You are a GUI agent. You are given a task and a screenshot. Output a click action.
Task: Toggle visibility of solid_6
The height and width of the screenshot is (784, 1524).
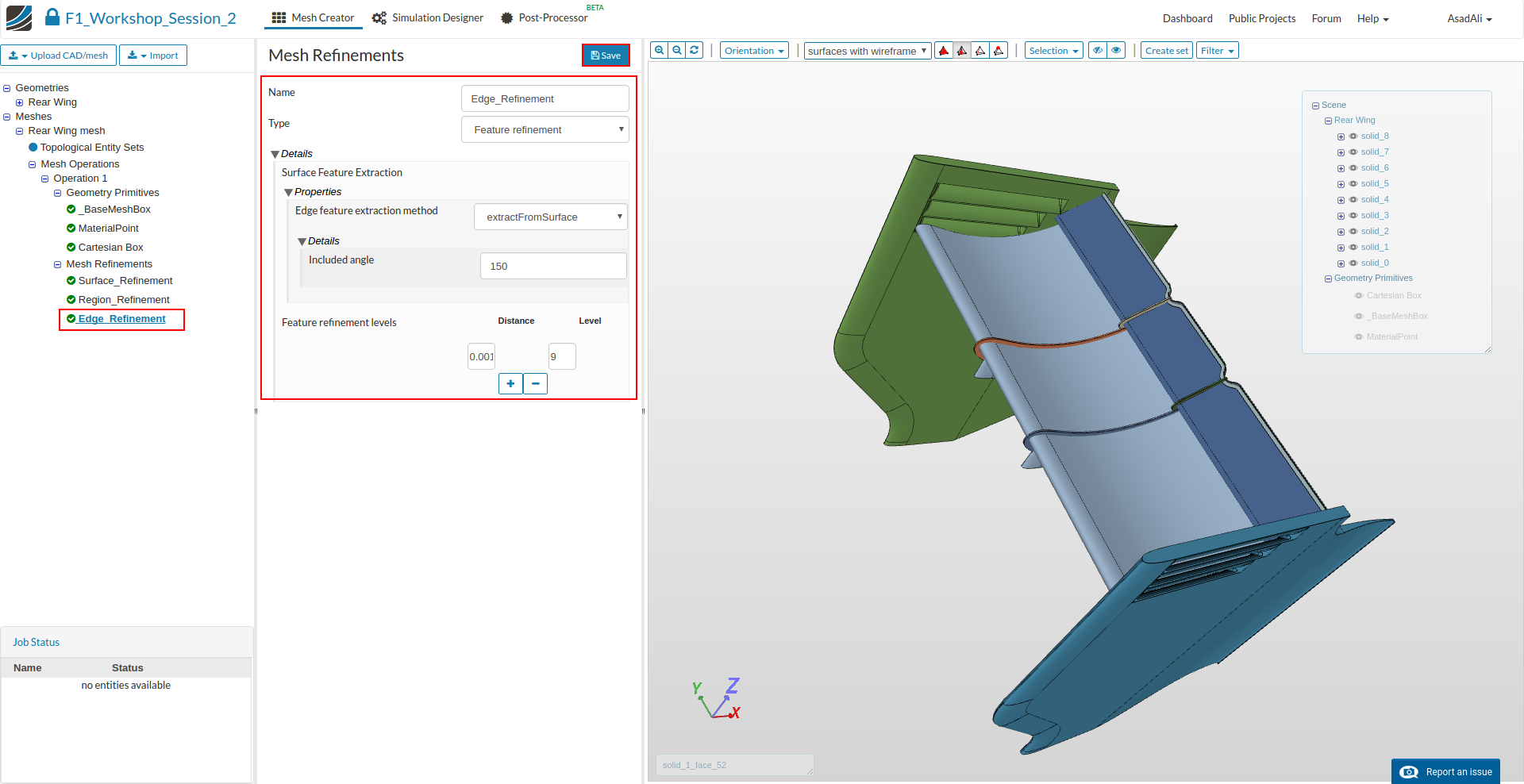click(x=1353, y=168)
